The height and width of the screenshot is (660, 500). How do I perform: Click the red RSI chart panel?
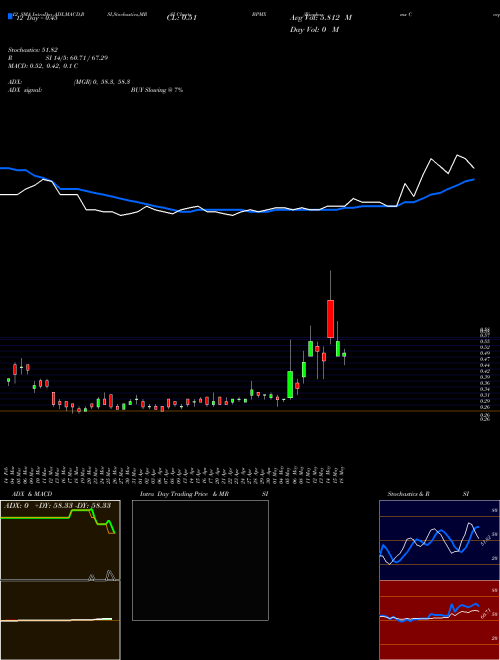point(439,620)
